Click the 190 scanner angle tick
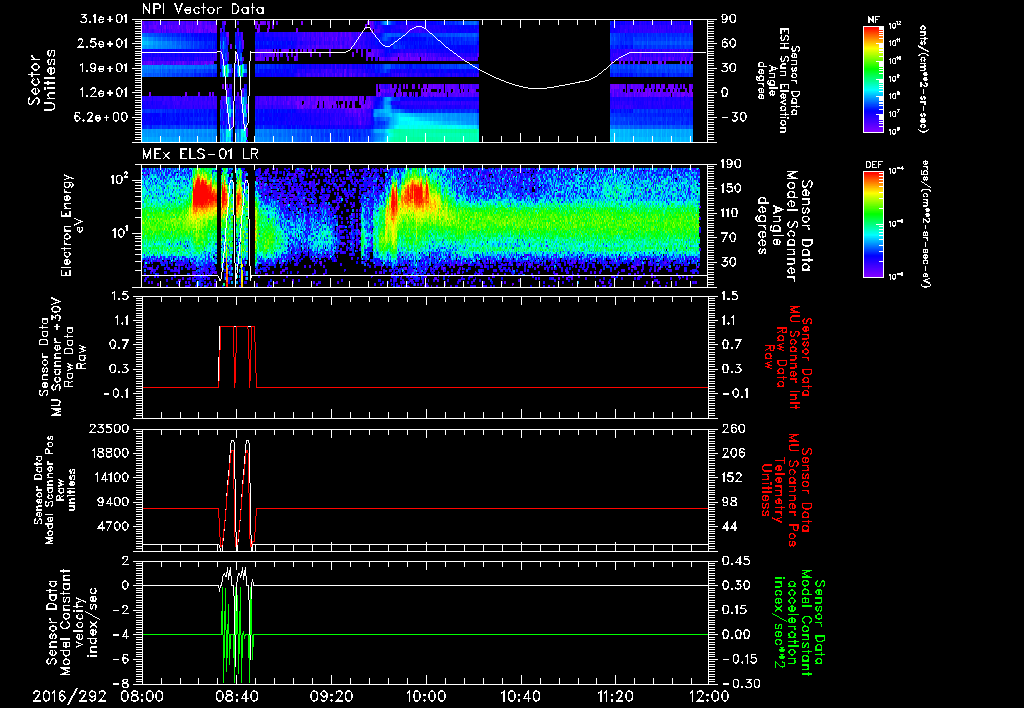1024x708 pixels. [x=731, y=163]
